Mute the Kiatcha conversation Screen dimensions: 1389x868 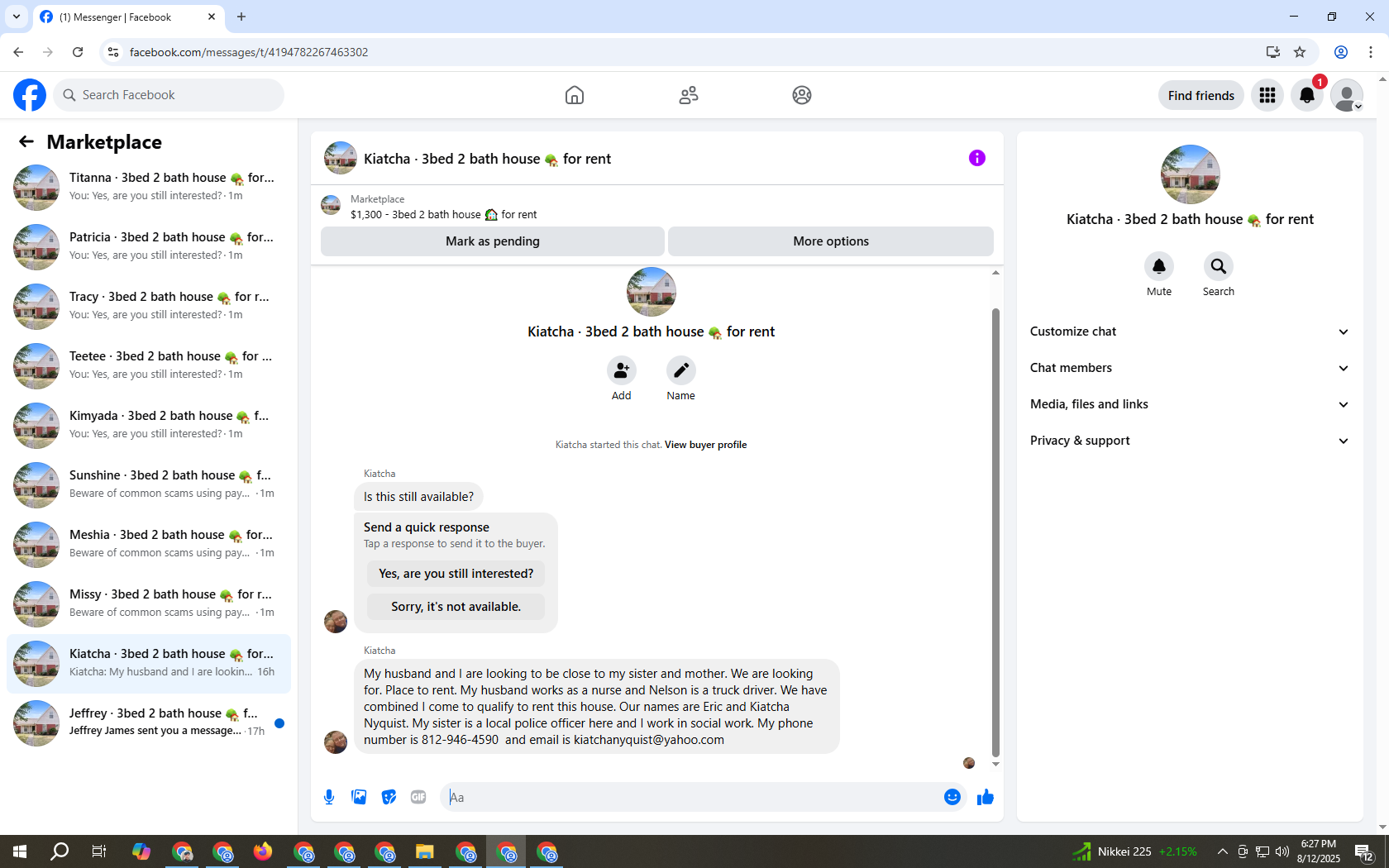tap(1159, 266)
